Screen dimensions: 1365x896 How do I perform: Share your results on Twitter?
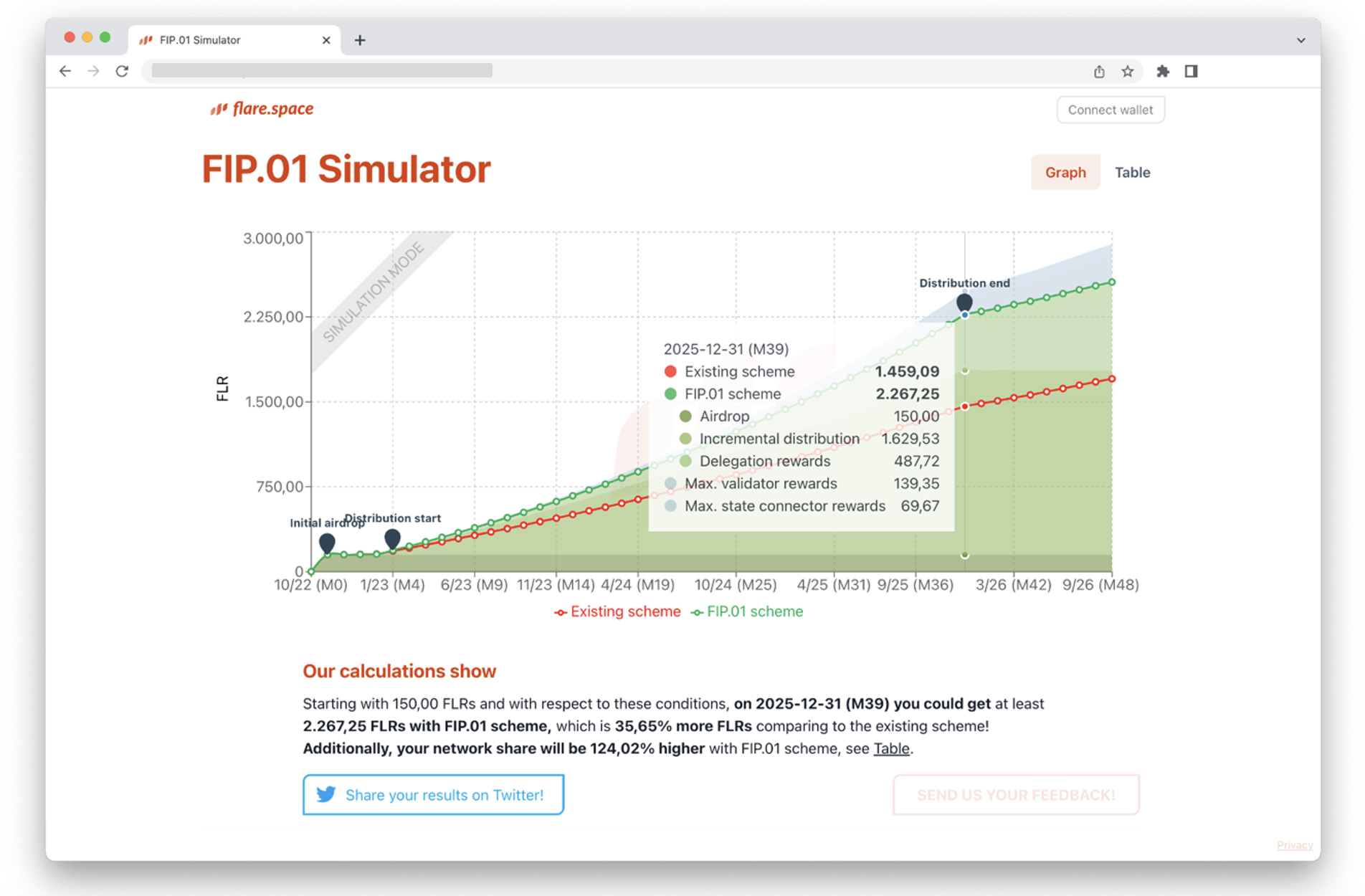tap(433, 794)
